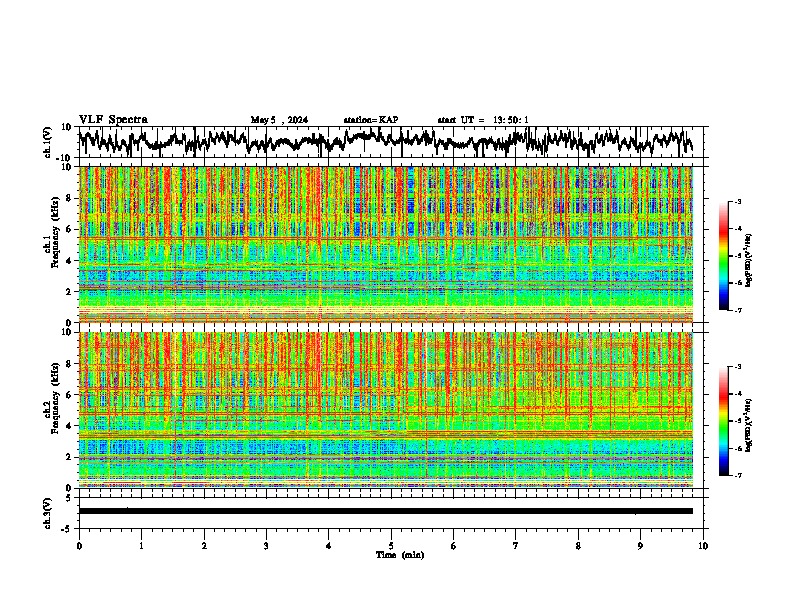Click inside the ch.1 frequency spectrogram

pos(386,244)
